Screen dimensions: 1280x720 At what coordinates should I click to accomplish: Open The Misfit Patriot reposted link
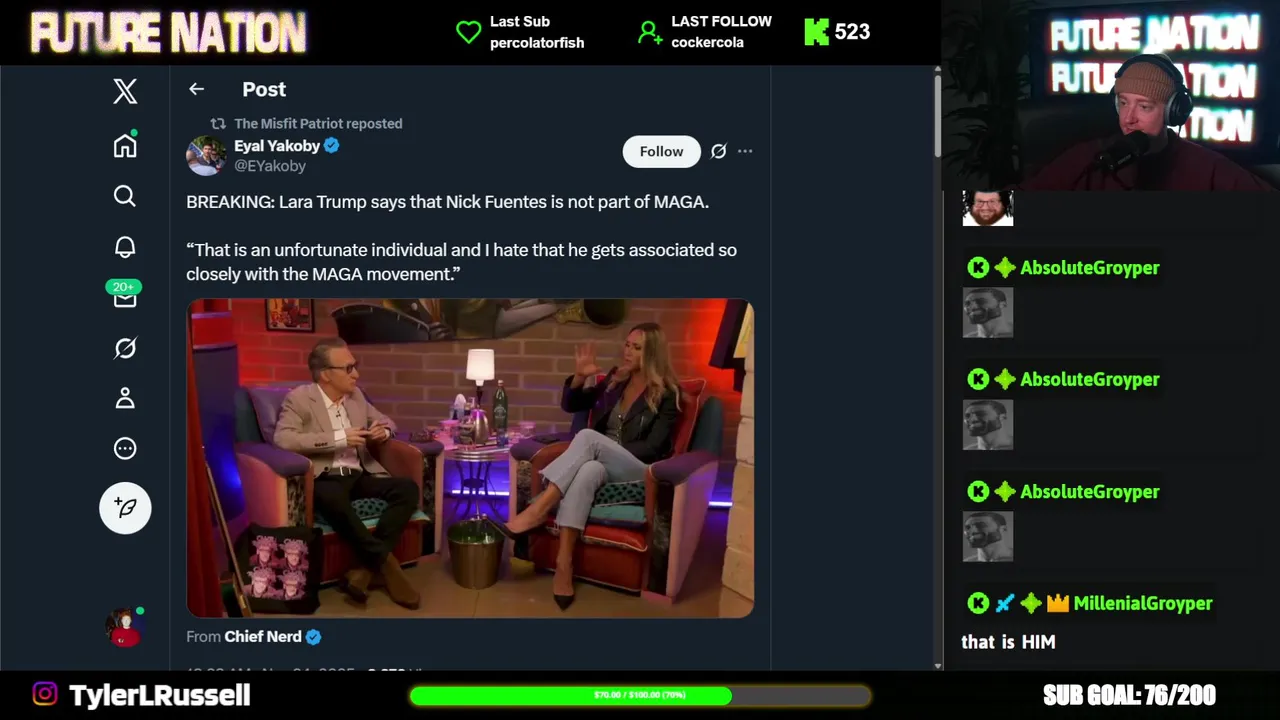point(318,123)
